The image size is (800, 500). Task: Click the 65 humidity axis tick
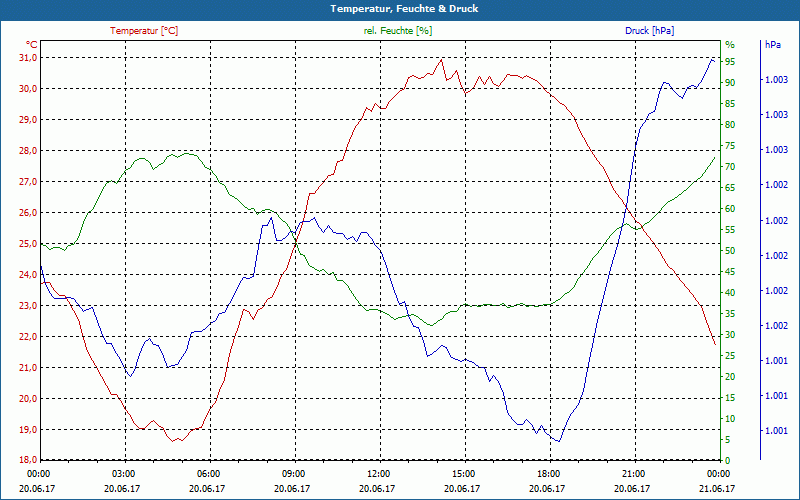click(730, 188)
